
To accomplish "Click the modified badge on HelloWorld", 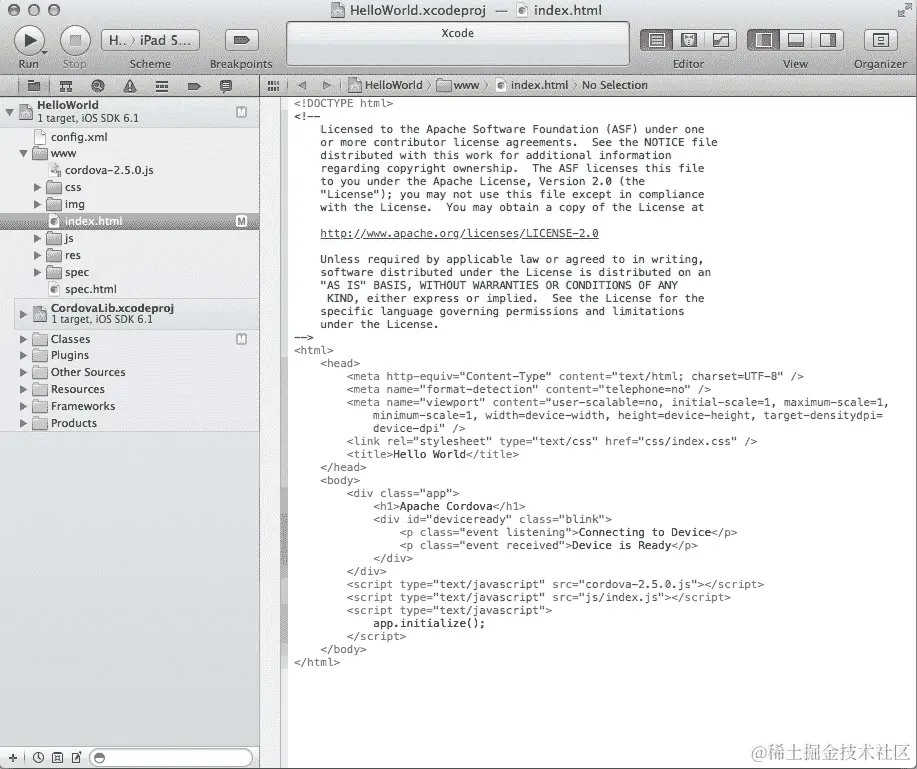I will point(242,112).
